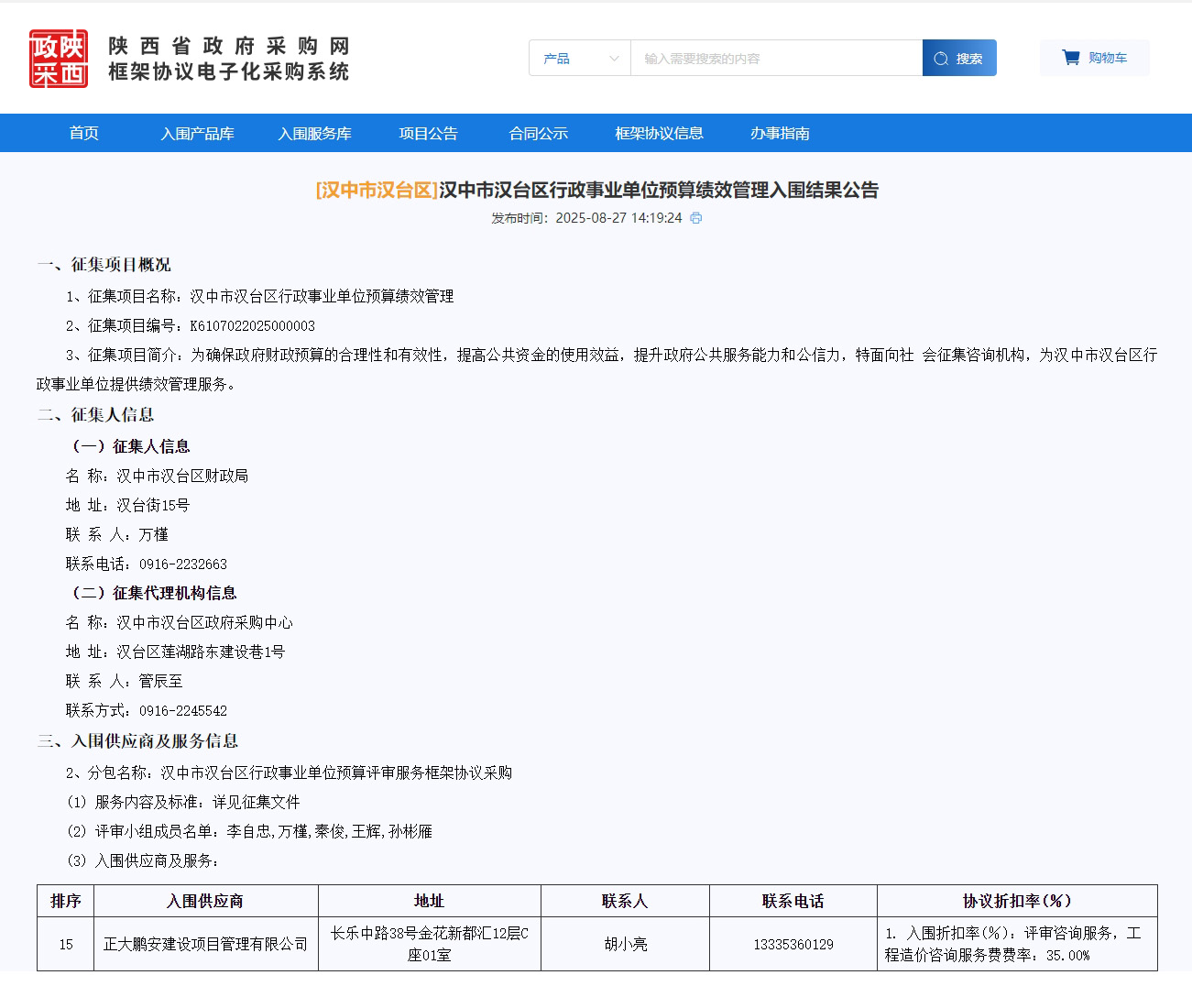This screenshot has height=1008, width=1192.
Task: Click the print icon beside publish time
Action: click(696, 218)
